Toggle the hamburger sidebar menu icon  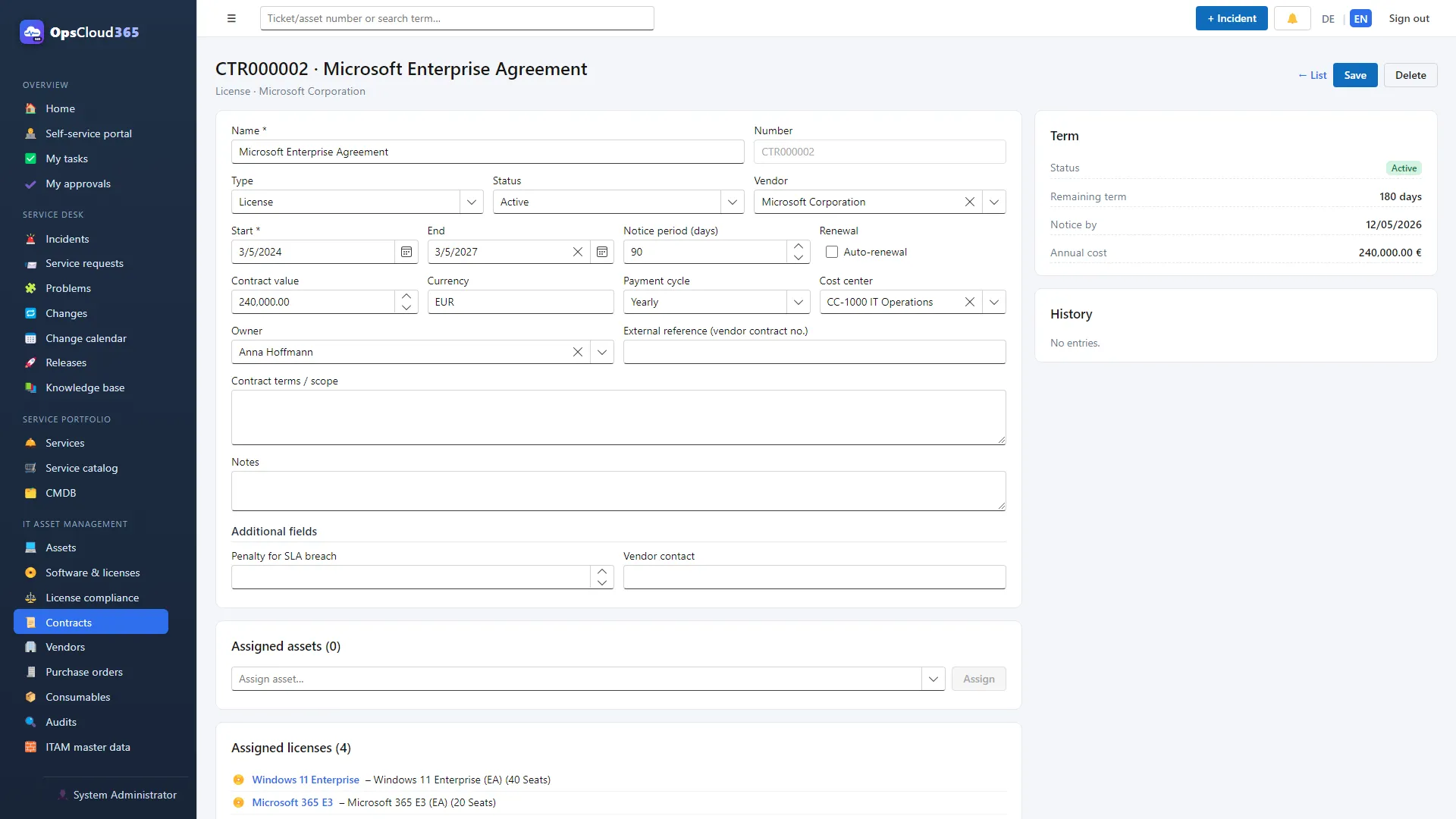[231, 18]
